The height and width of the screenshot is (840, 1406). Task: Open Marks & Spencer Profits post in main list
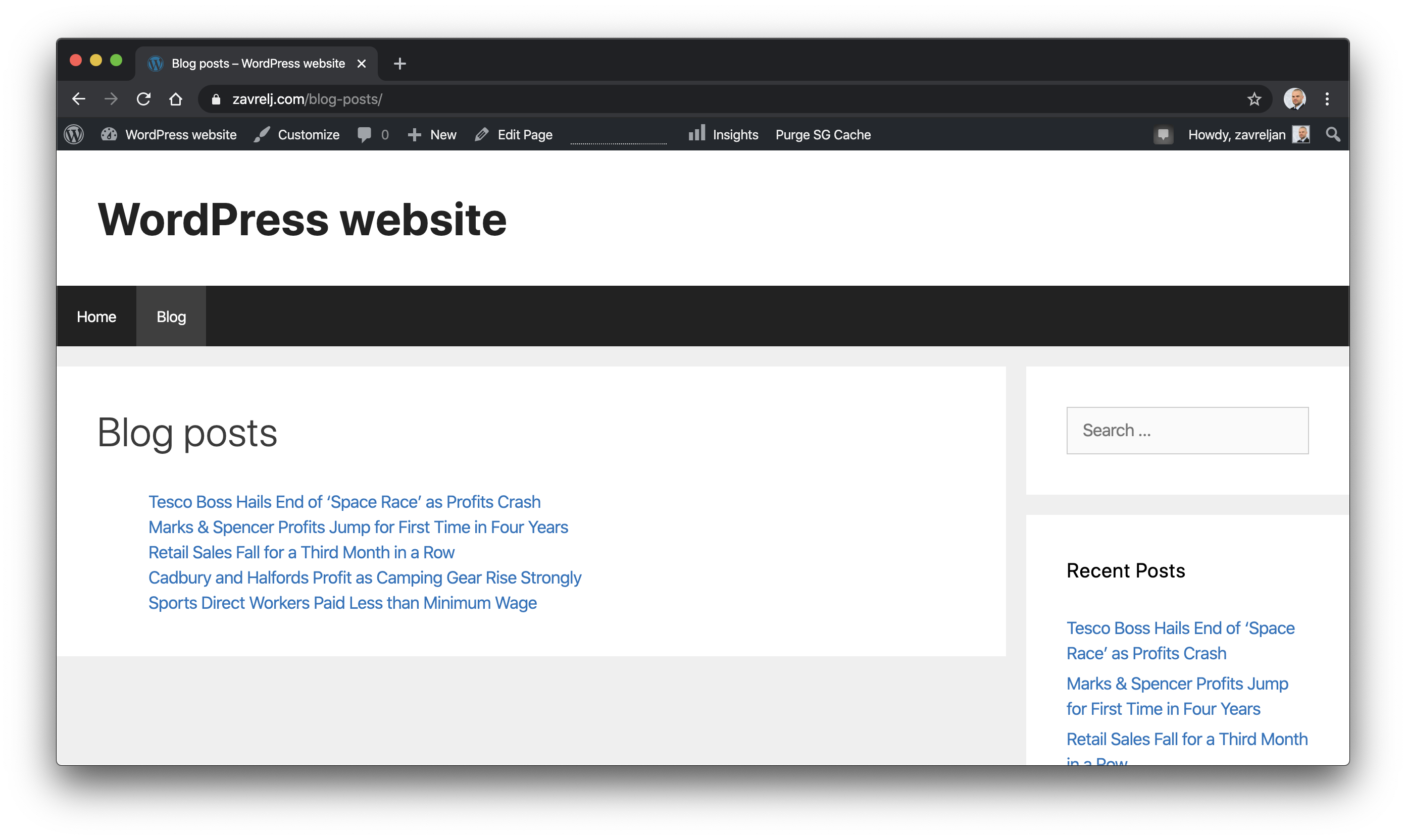point(358,527)
